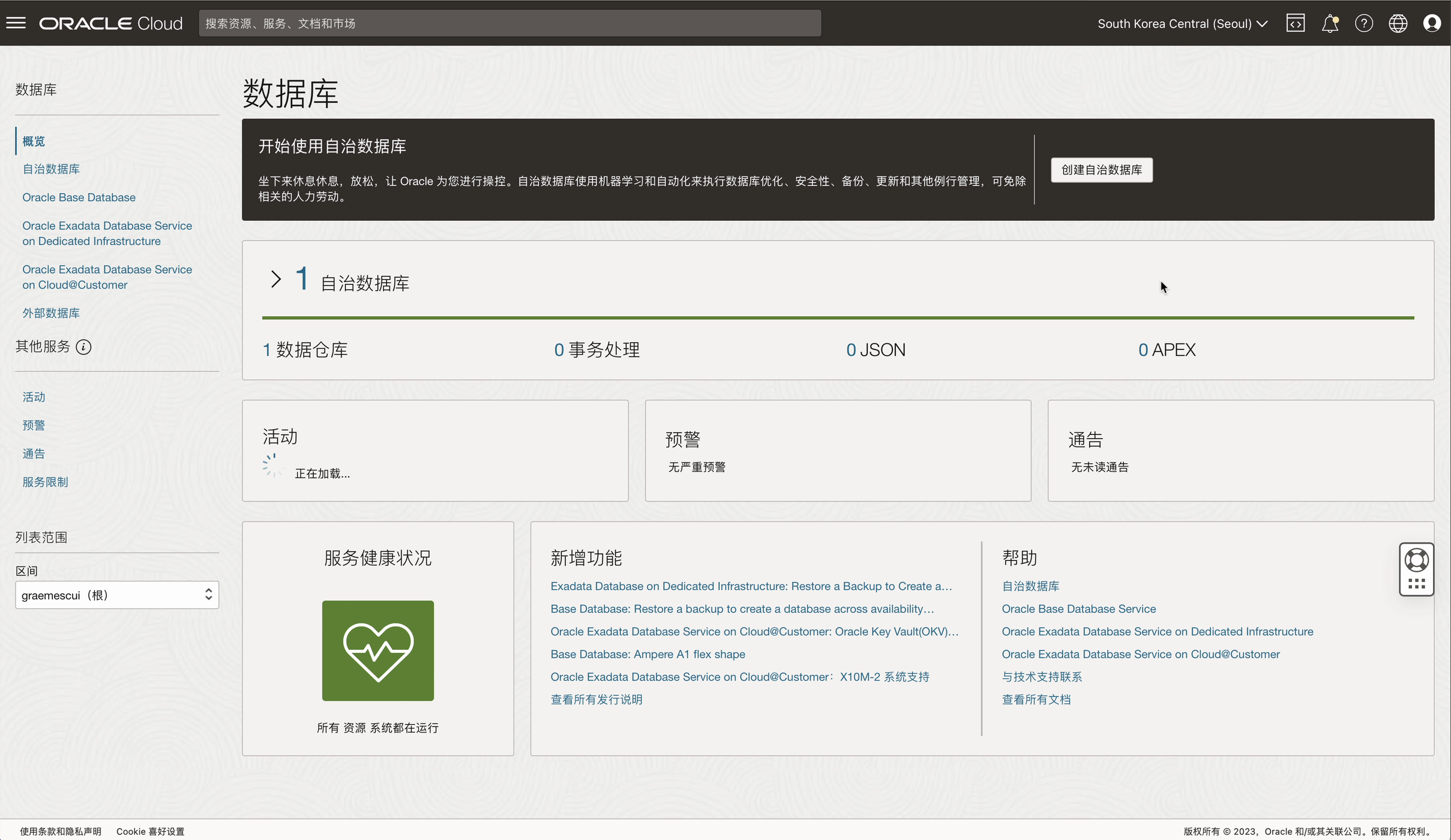Select 概览 in the left sidebar
Viewport: 1451px width, 840px height.
click(34, 141)
